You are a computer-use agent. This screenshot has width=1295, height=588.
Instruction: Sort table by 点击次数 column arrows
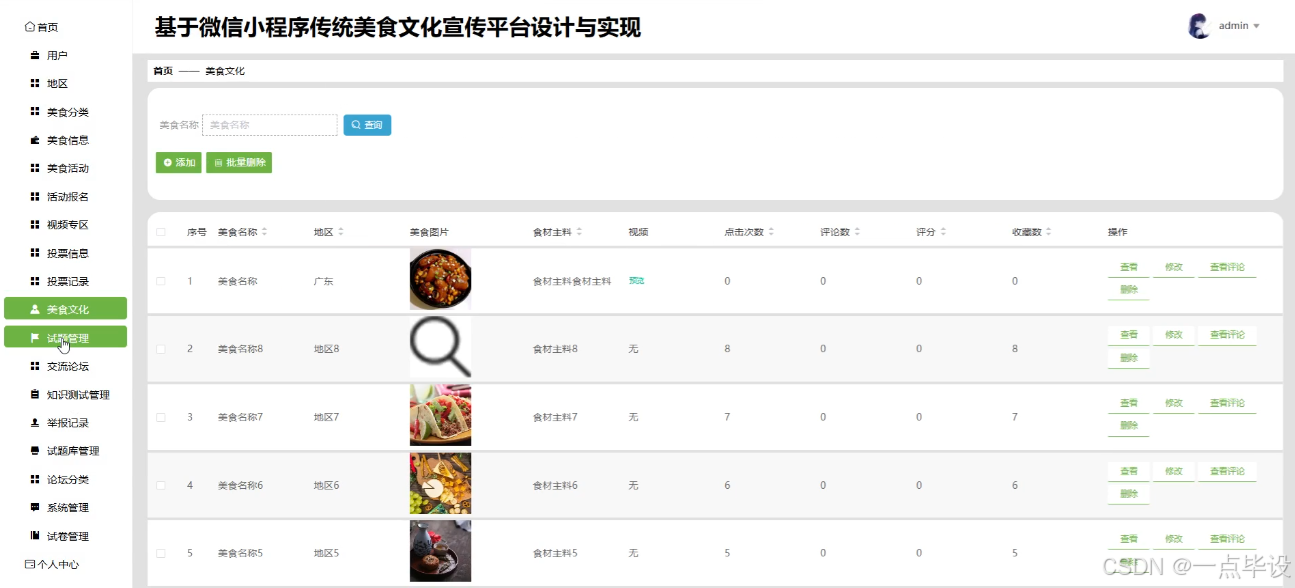771,232
